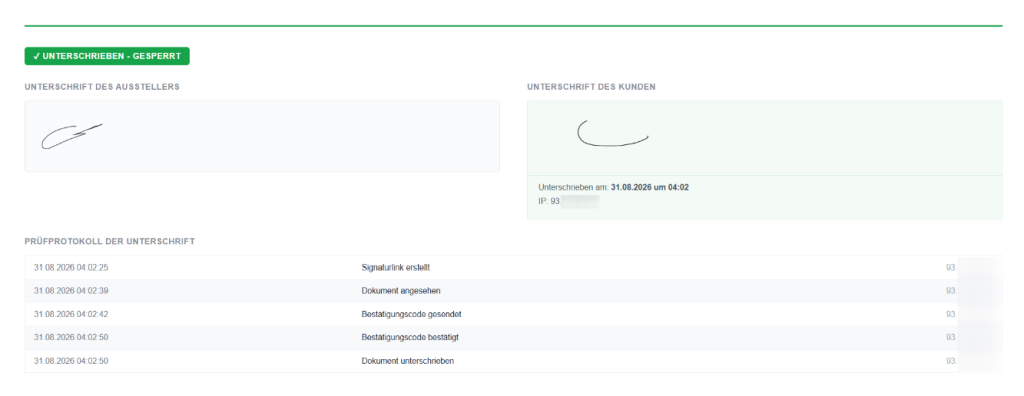The image size is (1024, 396).
Task: Click the checkmark in the green signed badge
Action: [x=36, y=57]
